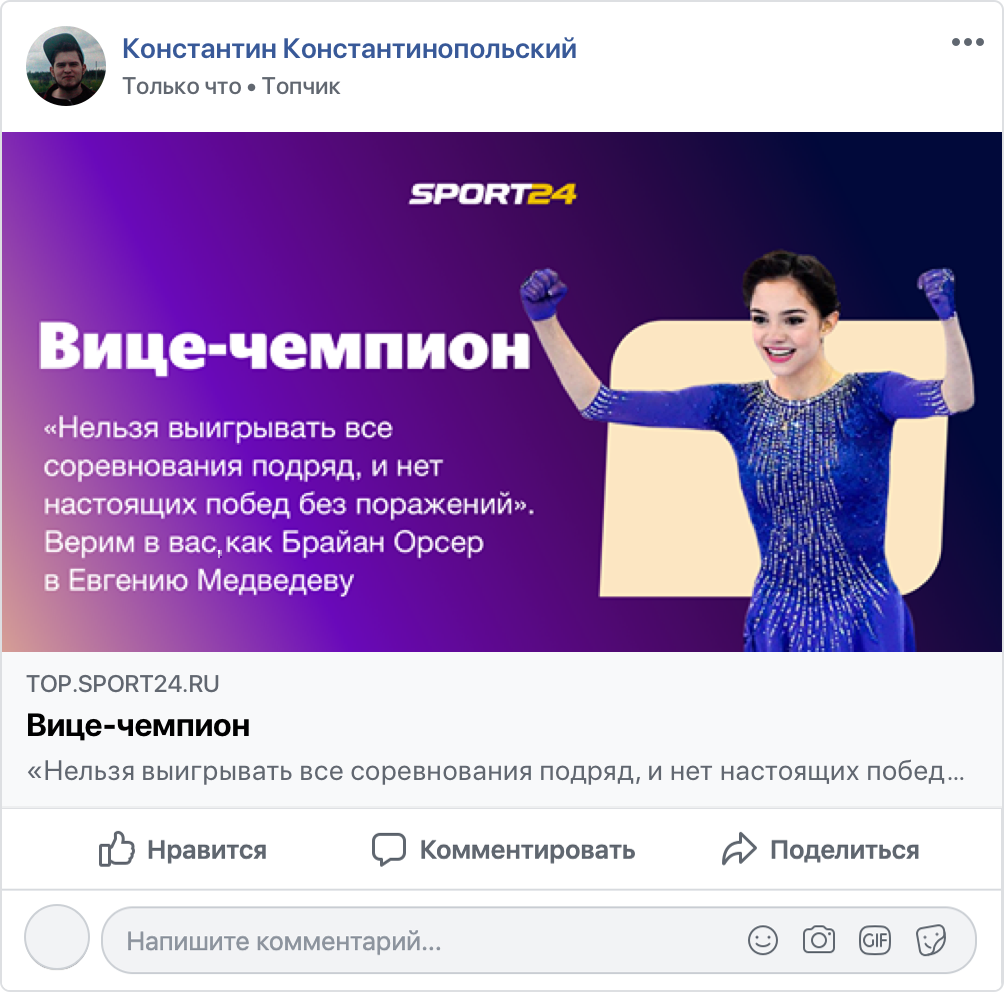
Task: Open the Вице-чемпион article title
Action: pyautogui.click(x=138, y=726)
